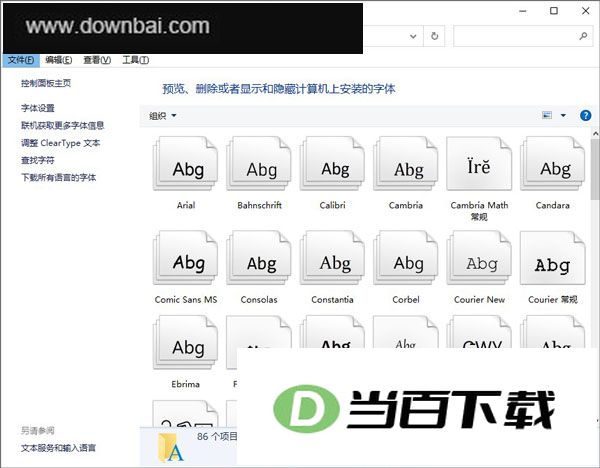Select the Consolas font icon

[x=259, y=258]
